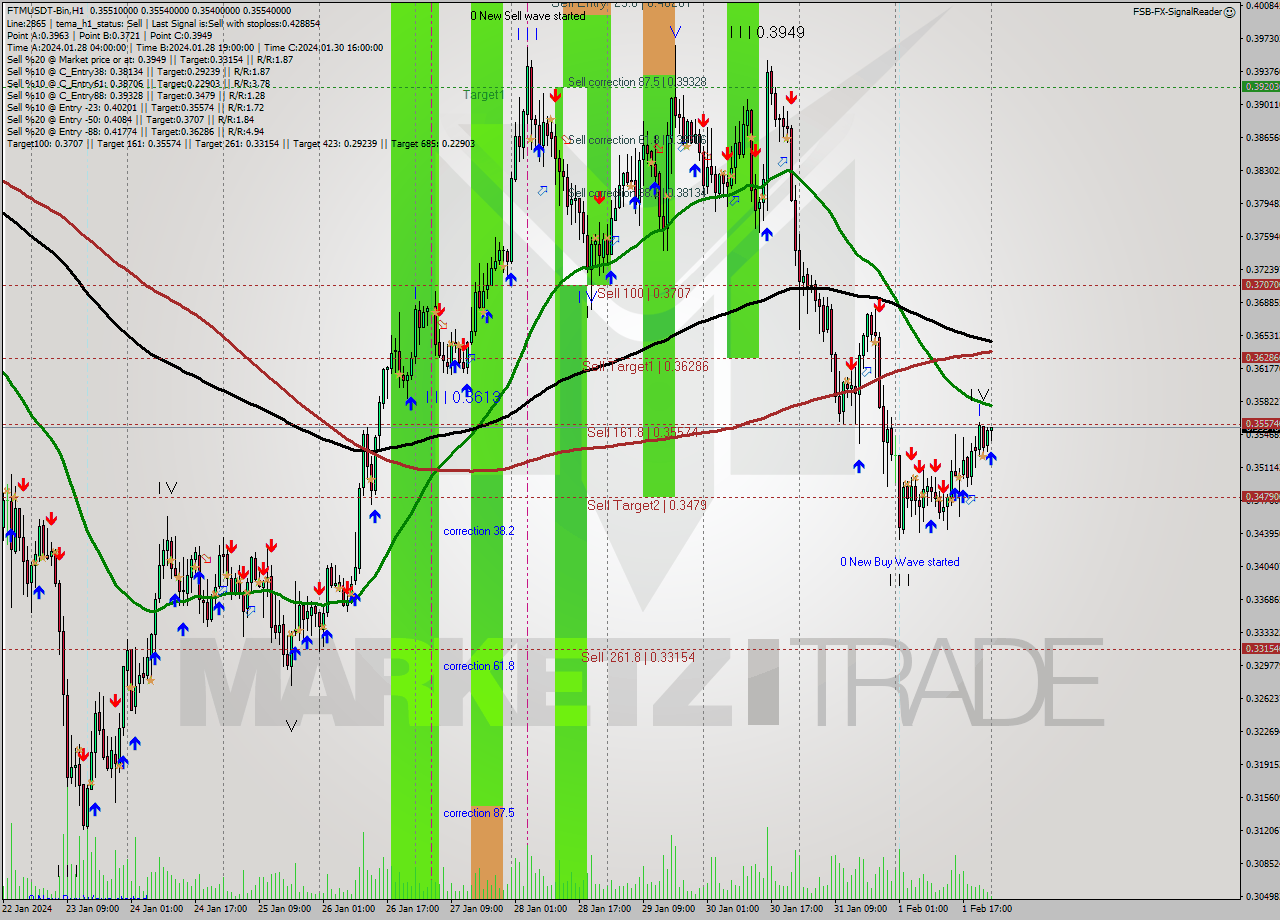Click the '28 Jan 01:00' time axis label
Screen dimensions: 1280x920
541,909
